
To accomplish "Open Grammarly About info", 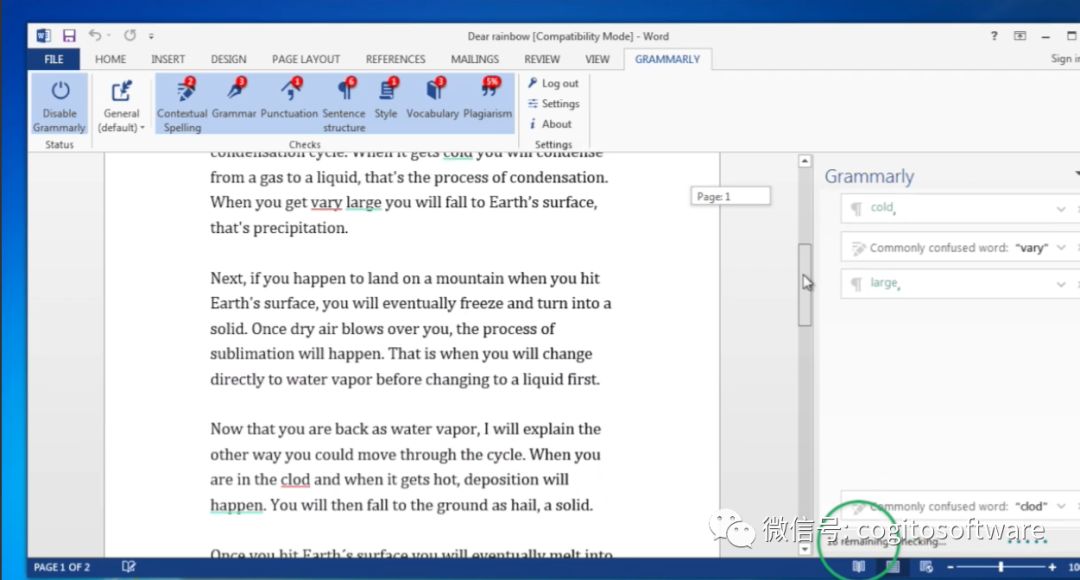I will pyautogui.click(x=550, y=124).
